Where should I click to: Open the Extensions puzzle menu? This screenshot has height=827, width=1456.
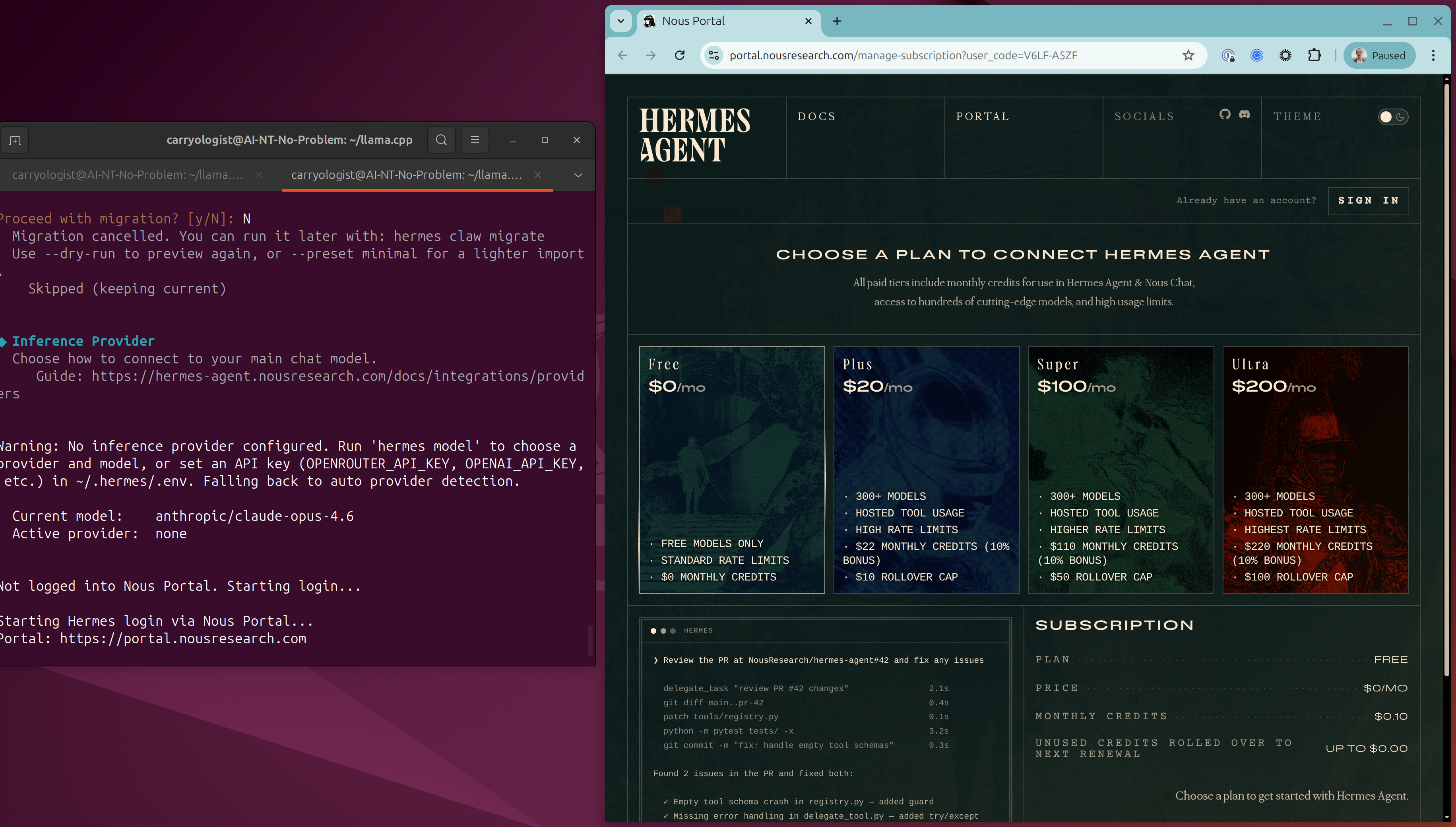click(x=1314, y=55)
